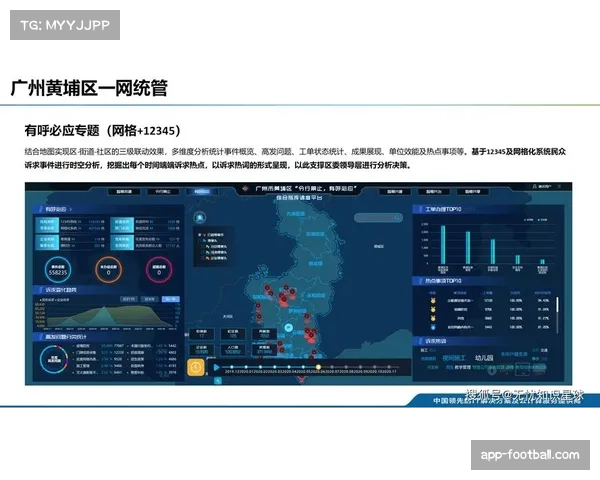
Task: Uncheck the checked first entry in the map layer list
Action: (200, 235)
